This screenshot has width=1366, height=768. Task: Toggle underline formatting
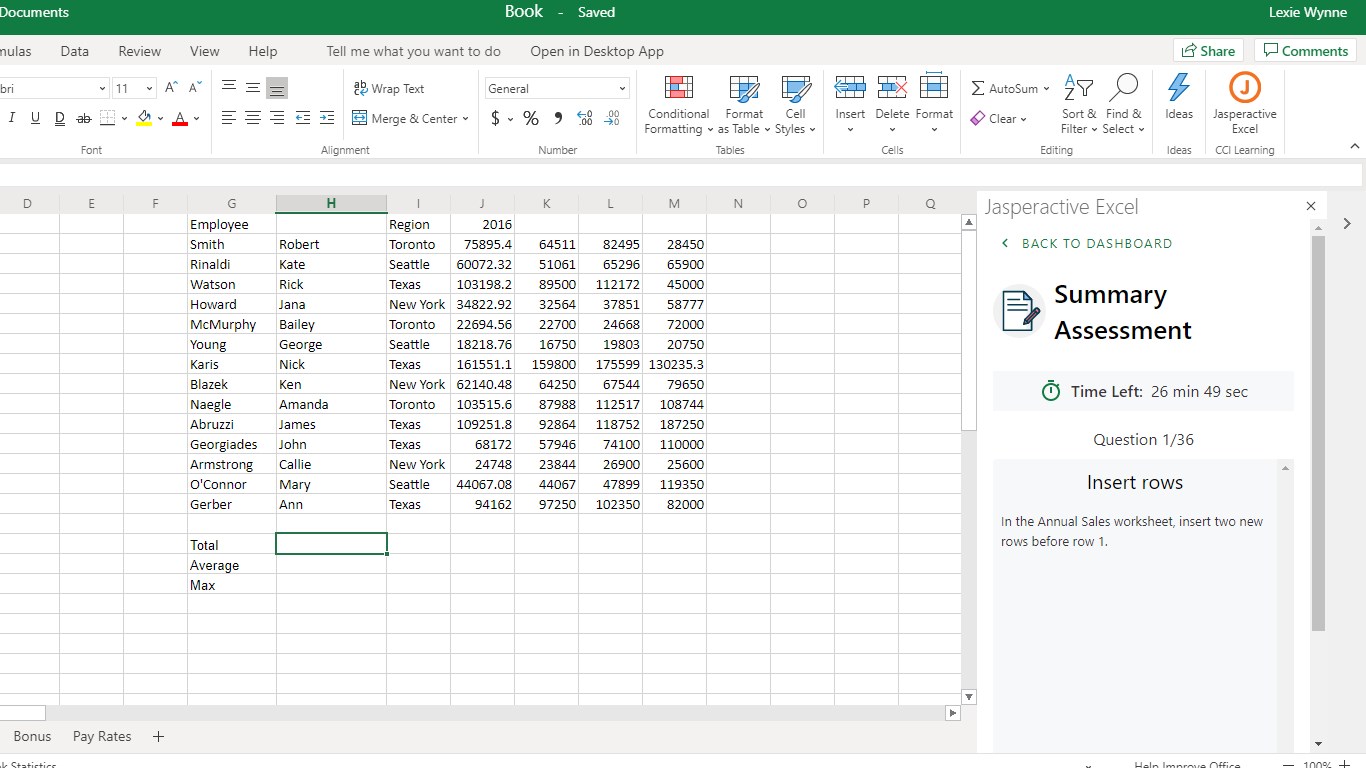pos(35,119)
